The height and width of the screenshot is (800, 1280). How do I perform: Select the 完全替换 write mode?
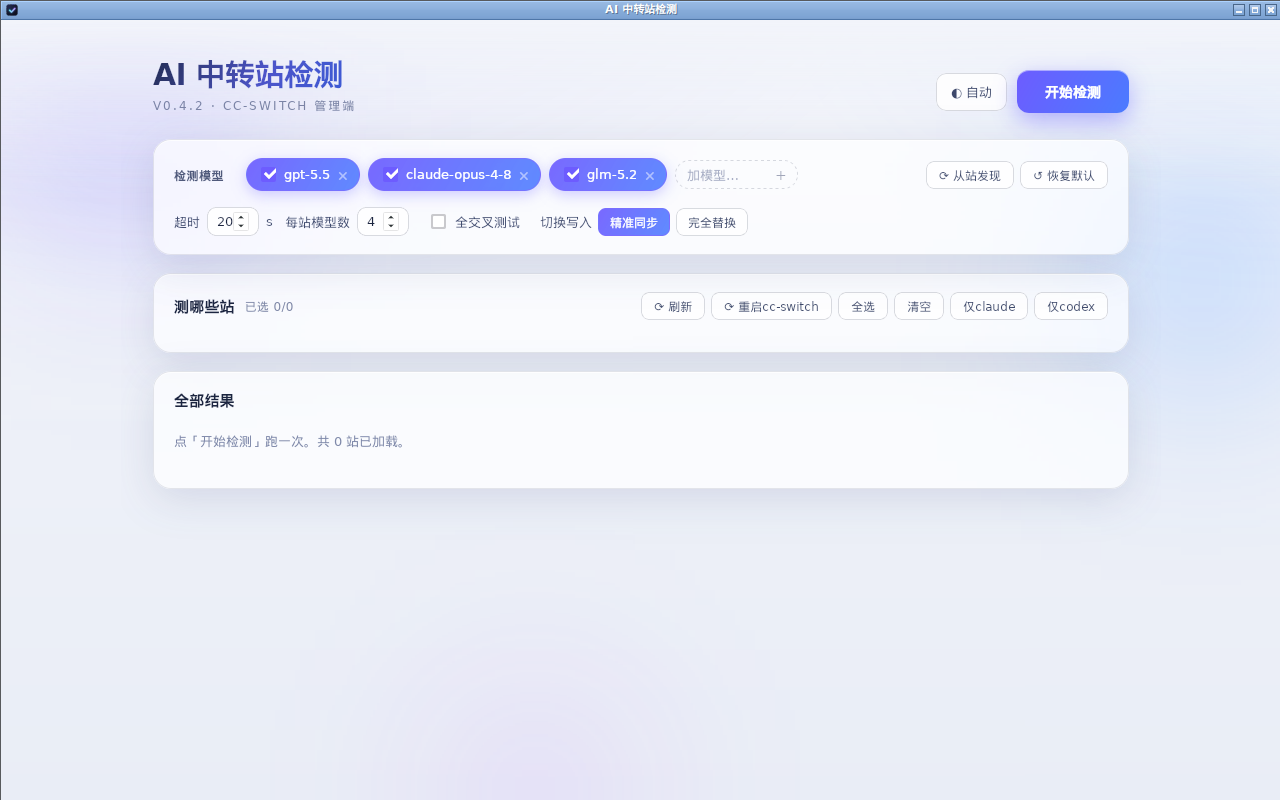point(712,222)
